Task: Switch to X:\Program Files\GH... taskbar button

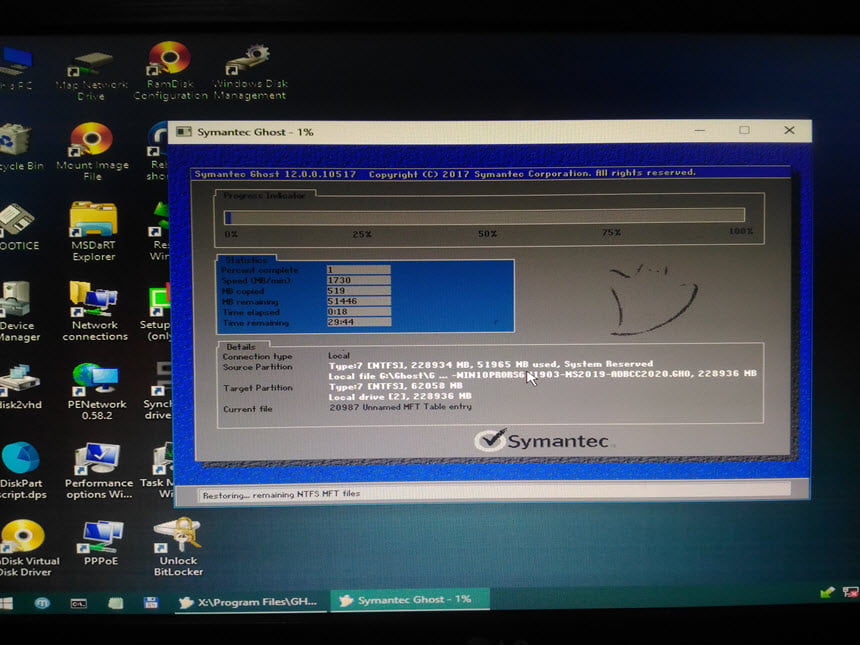Action: [248, 602]
